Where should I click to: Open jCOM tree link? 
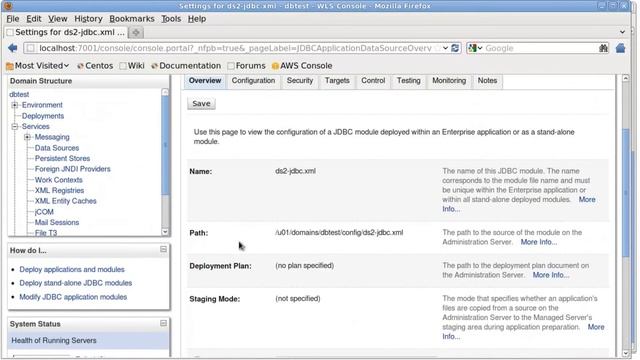pos(44,212)
